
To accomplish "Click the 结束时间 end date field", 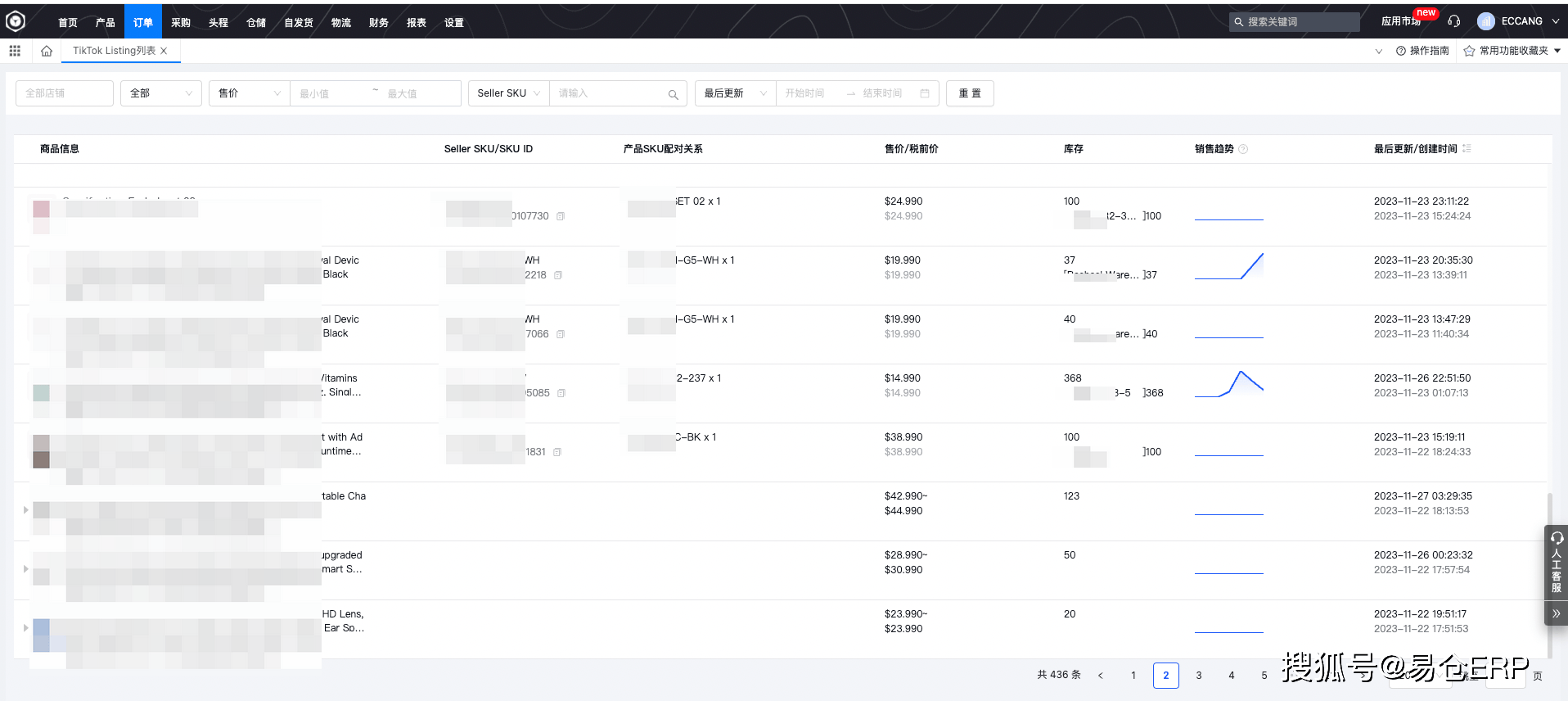I will 886,93.
